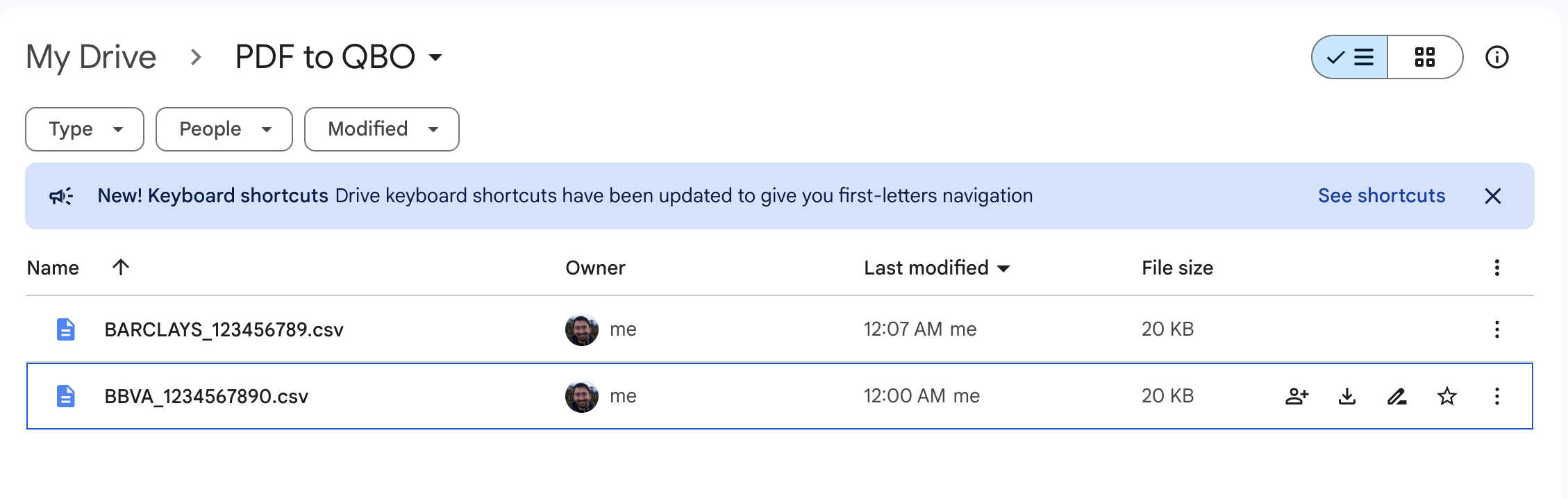Screen dimensions: 1568x499
Task: Open the view details info icon
Action: [1497, 57]
